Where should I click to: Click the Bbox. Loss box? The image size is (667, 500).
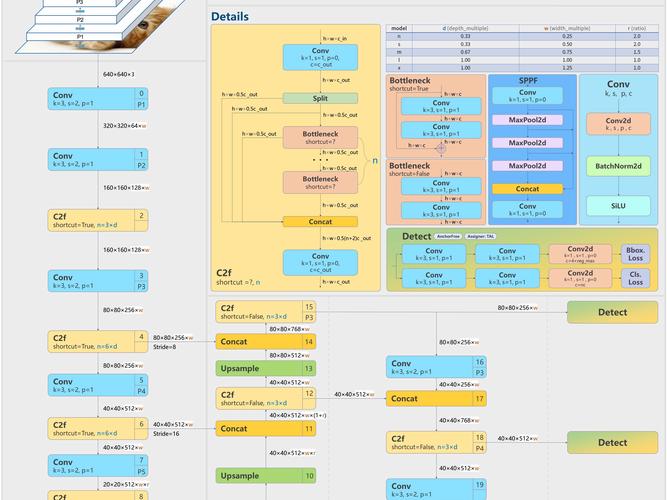635,254
